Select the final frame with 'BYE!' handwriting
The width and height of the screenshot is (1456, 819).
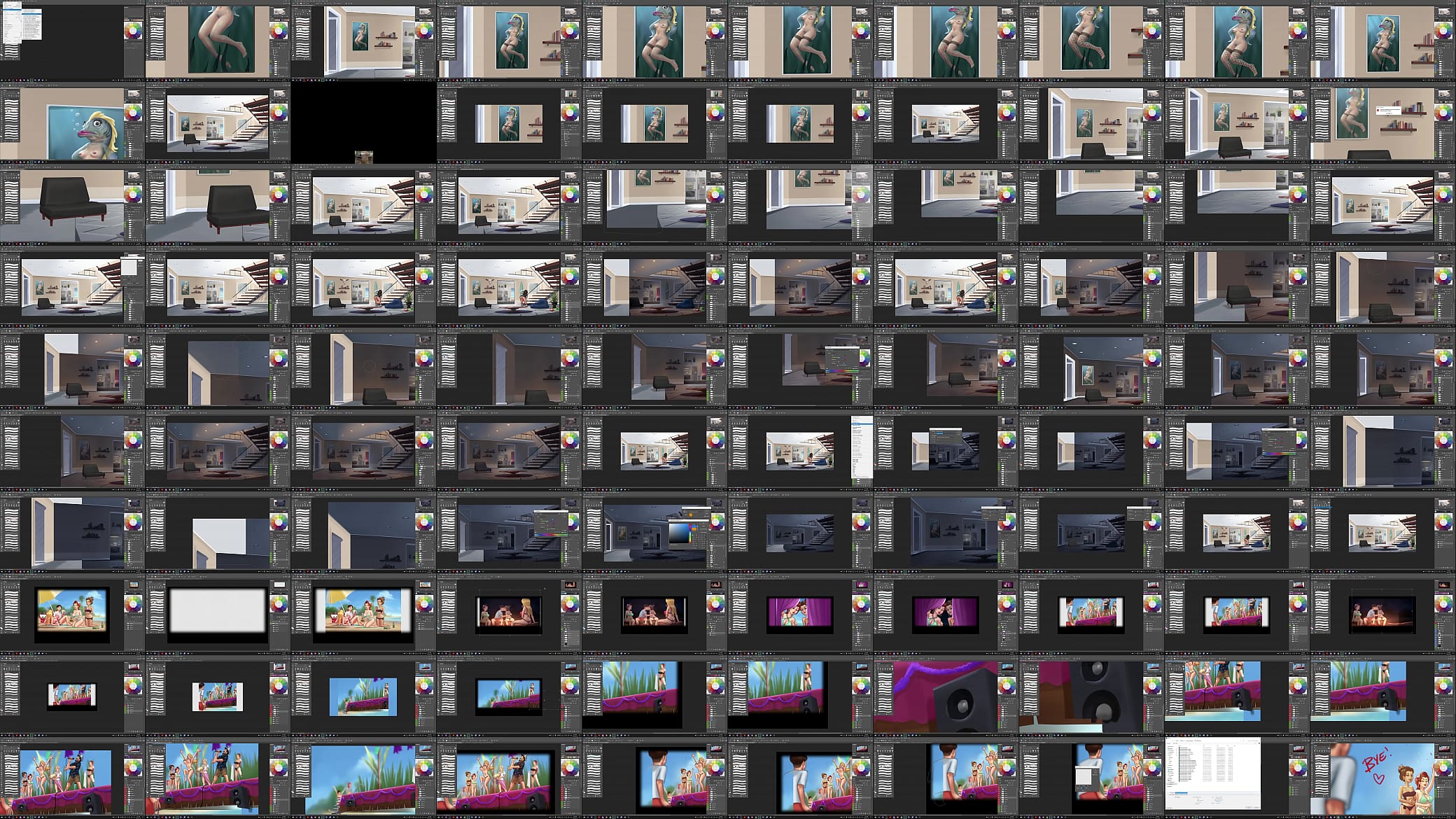1383,778
